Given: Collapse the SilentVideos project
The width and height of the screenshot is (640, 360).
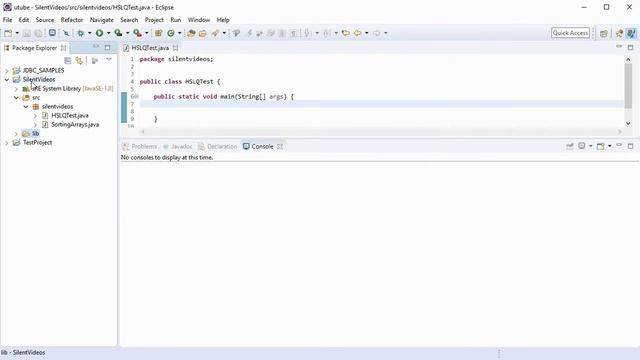Looking at the screenshot, I should (x=7, y=80).
